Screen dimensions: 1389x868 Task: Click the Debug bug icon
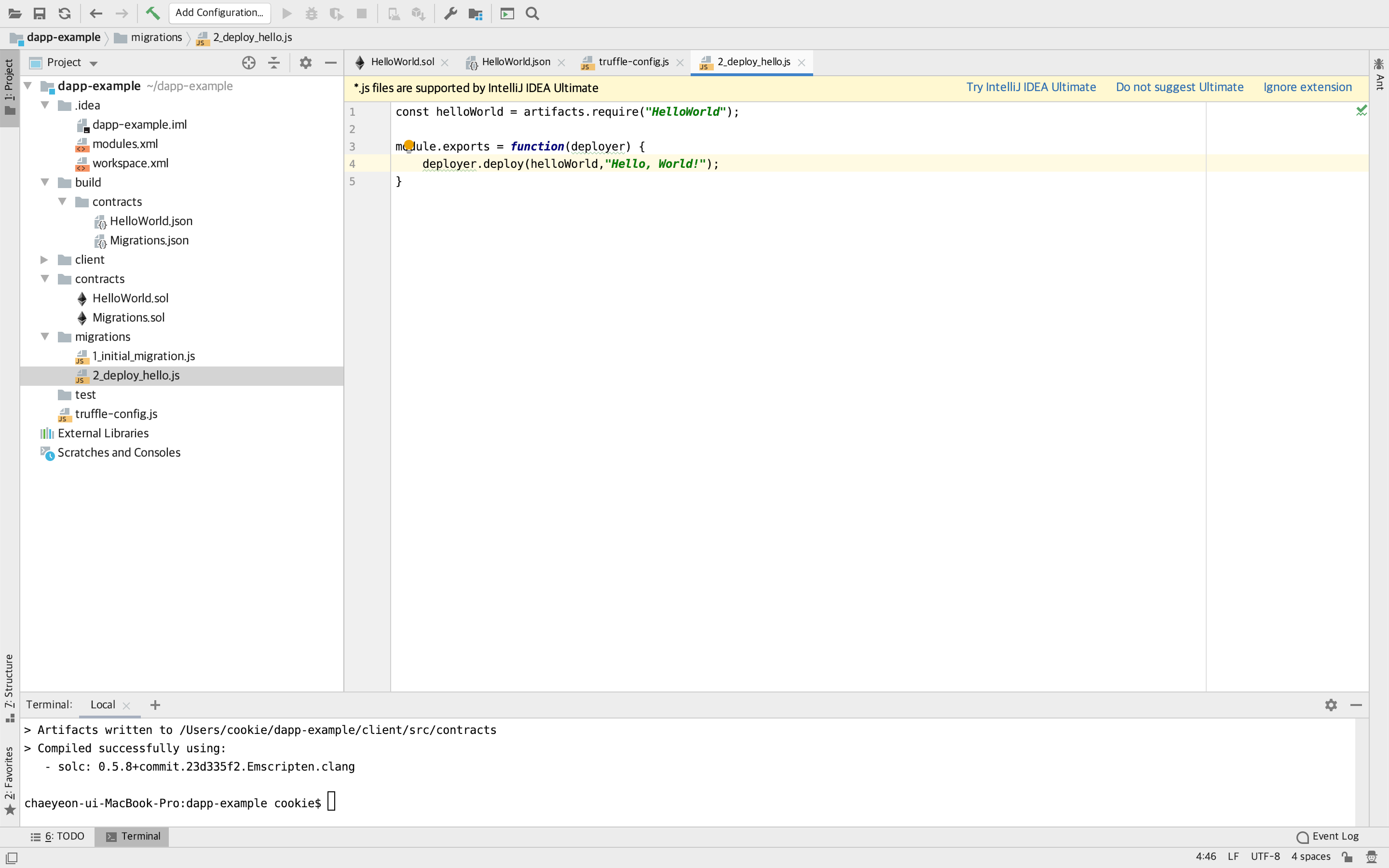click(x=312, y=13)
